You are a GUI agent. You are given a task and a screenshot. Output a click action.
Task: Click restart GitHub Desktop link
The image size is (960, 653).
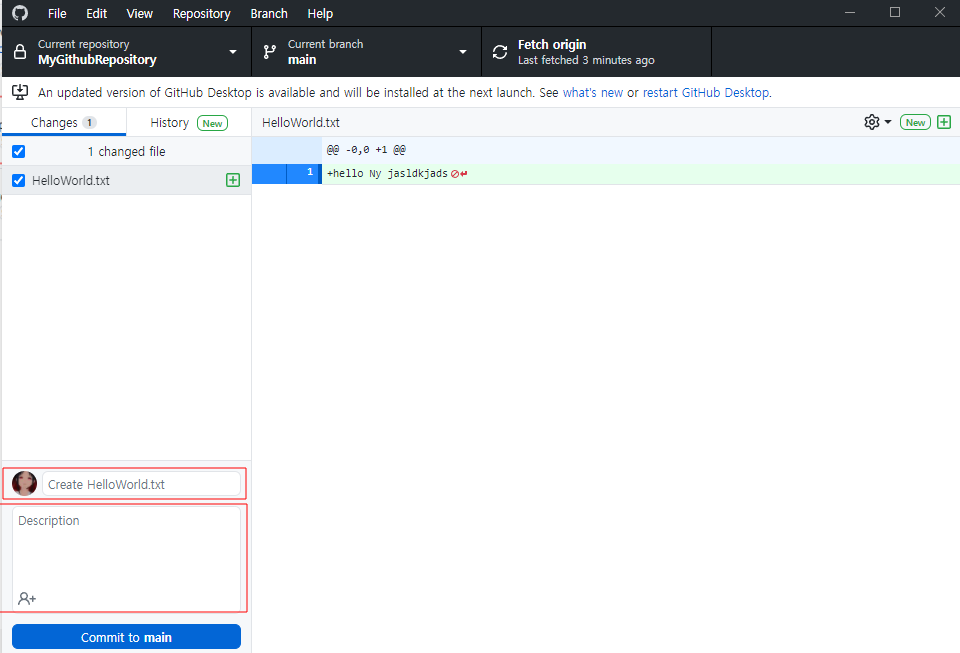pyautogui.click(x=706, y=92)
